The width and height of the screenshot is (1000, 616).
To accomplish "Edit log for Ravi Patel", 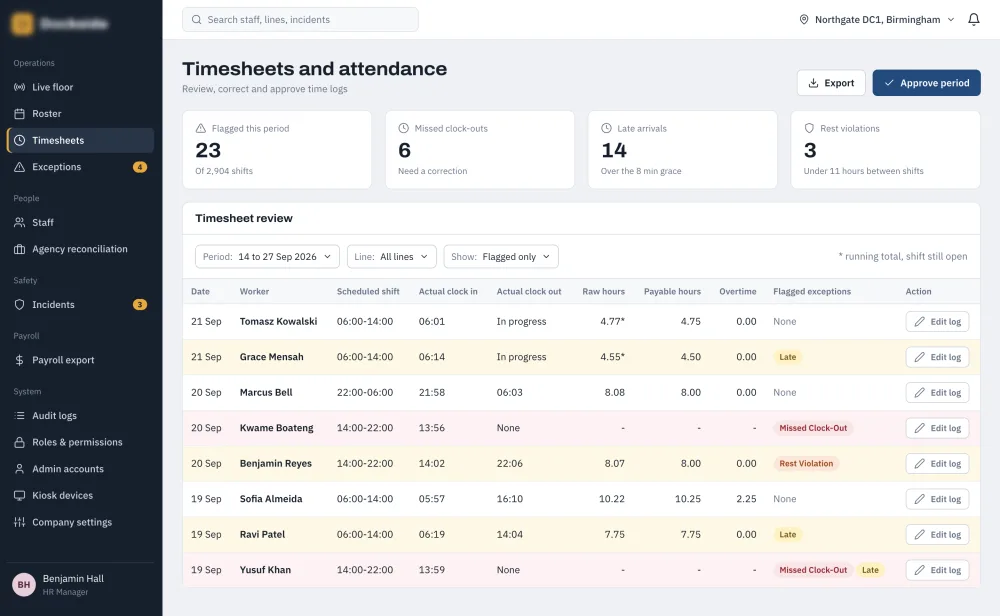I will tap(938, 534).
